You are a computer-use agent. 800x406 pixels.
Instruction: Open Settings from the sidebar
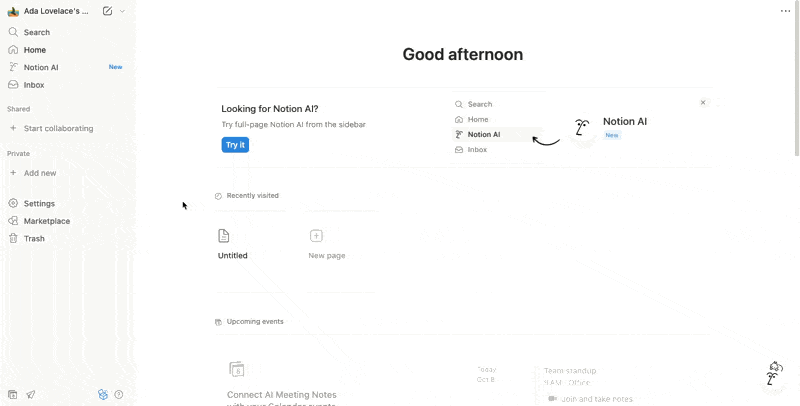point(39,203)
